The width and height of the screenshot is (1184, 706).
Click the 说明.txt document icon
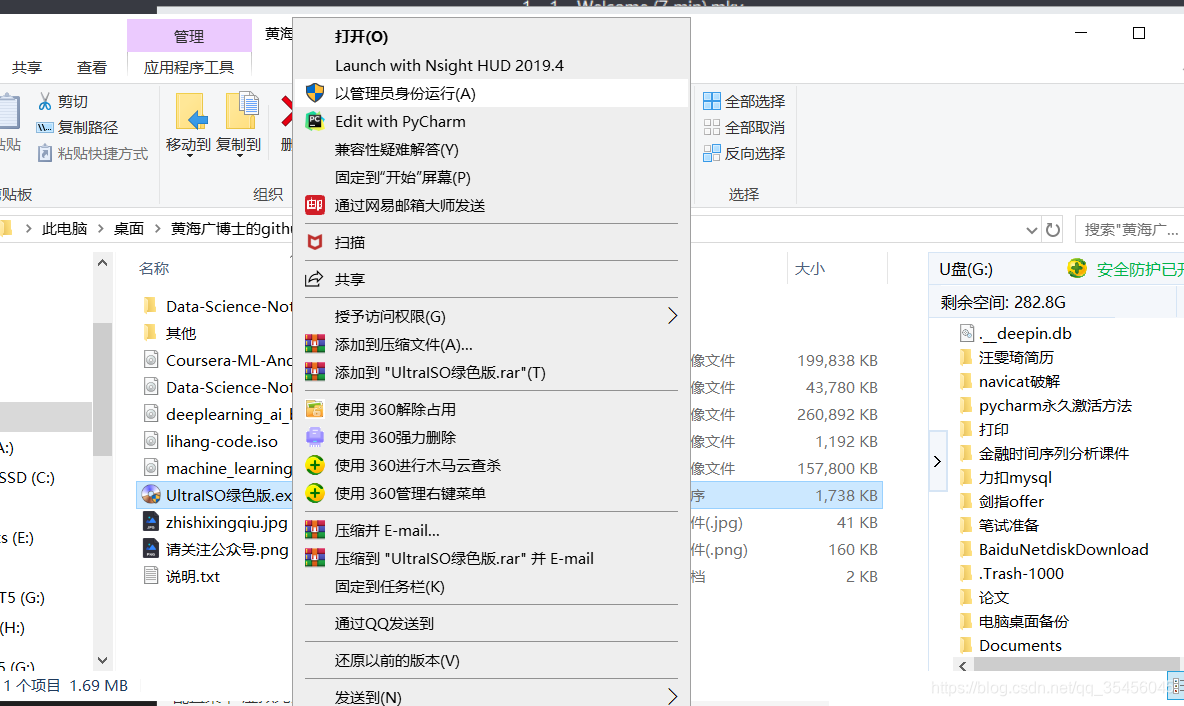click(x=151, y=576)
